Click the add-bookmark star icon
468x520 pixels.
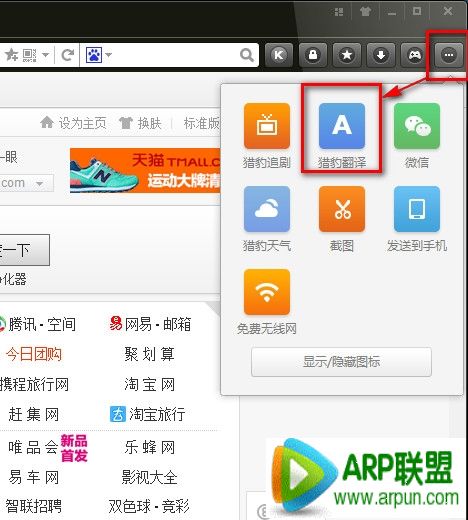point(12,55)
